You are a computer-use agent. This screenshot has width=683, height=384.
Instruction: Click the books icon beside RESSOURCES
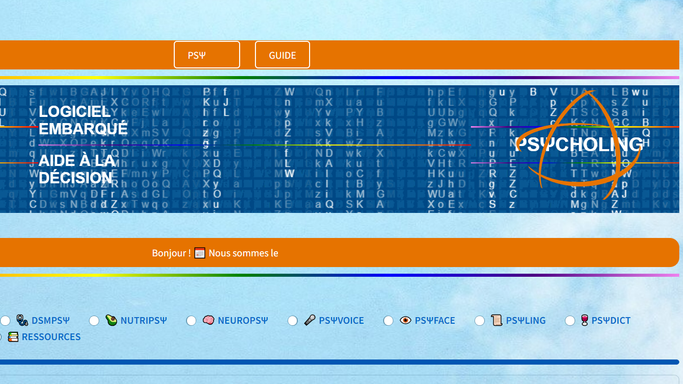(x=13, y=337)
